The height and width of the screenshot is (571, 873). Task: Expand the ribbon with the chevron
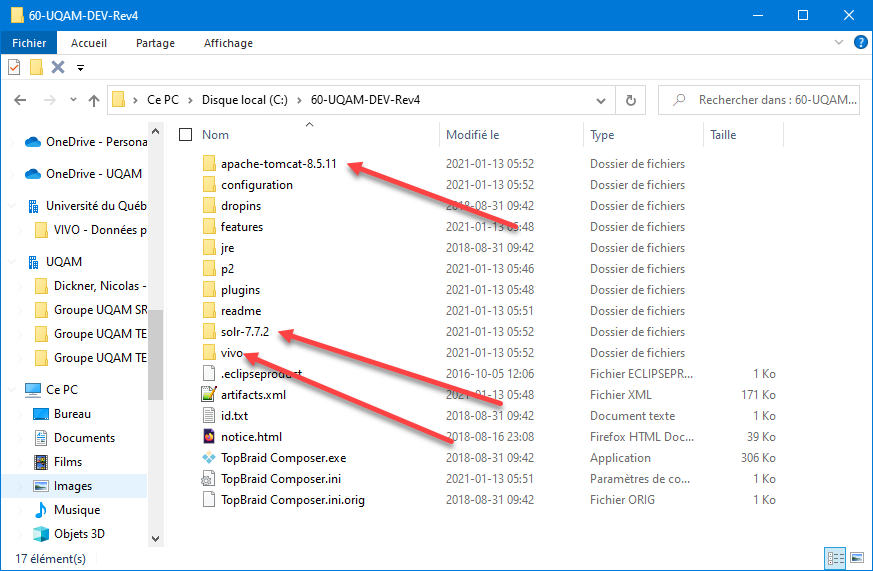pyautogui.click(x=838, y=42)
